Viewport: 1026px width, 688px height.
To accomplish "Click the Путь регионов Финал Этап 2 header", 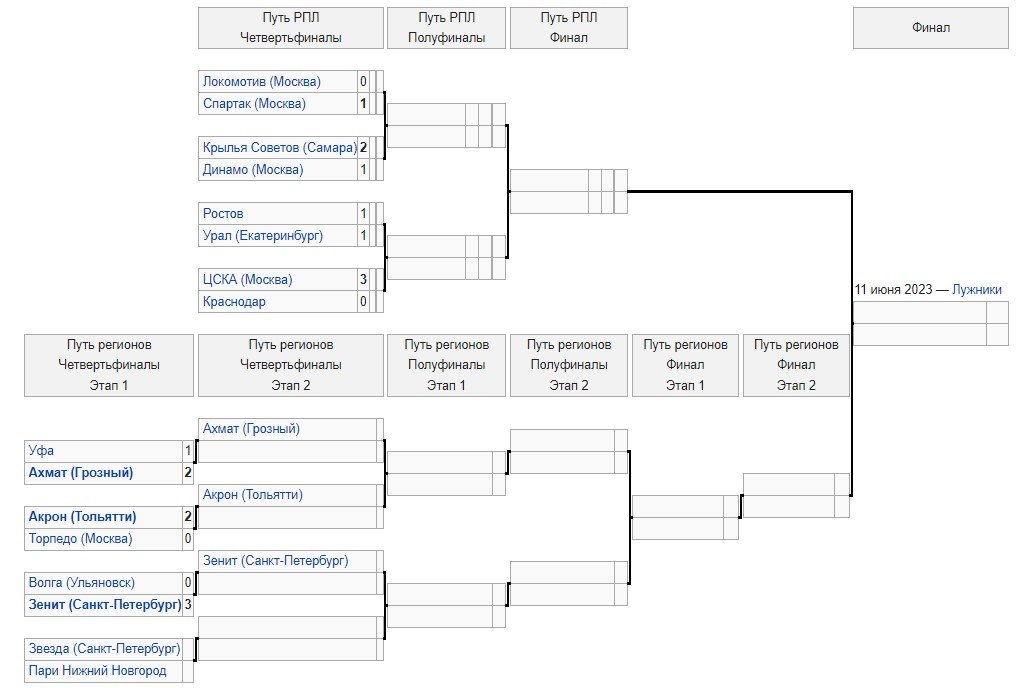I will click(x=796, y=364).
